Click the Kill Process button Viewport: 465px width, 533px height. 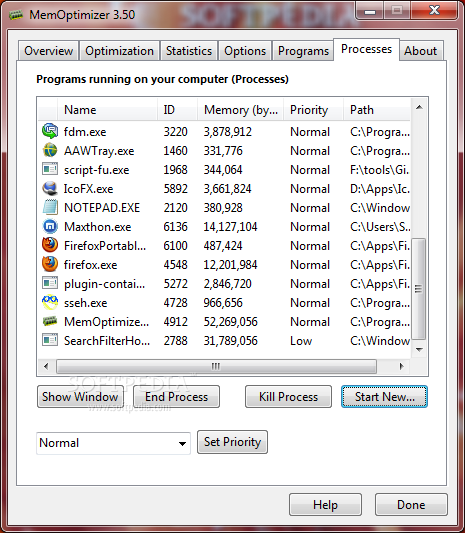pyautogui.click(x=288, y=397)
